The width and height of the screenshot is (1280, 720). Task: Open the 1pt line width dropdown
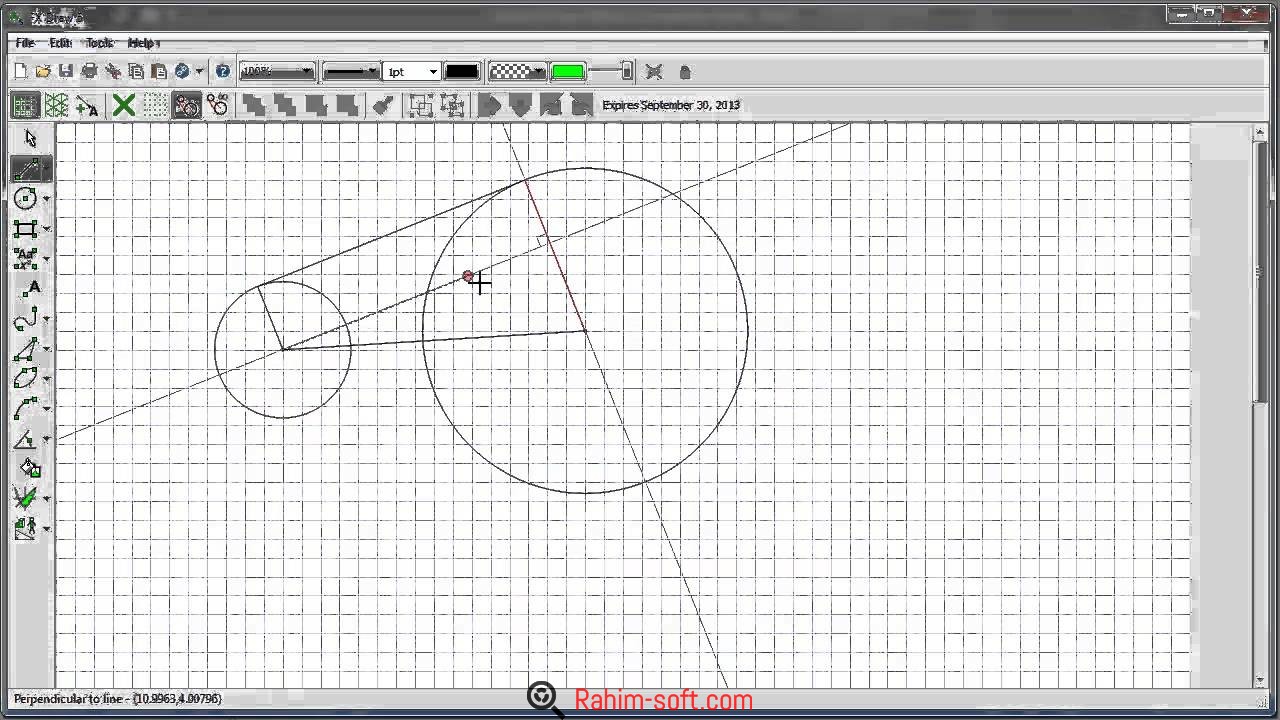[x=413, y=72]
